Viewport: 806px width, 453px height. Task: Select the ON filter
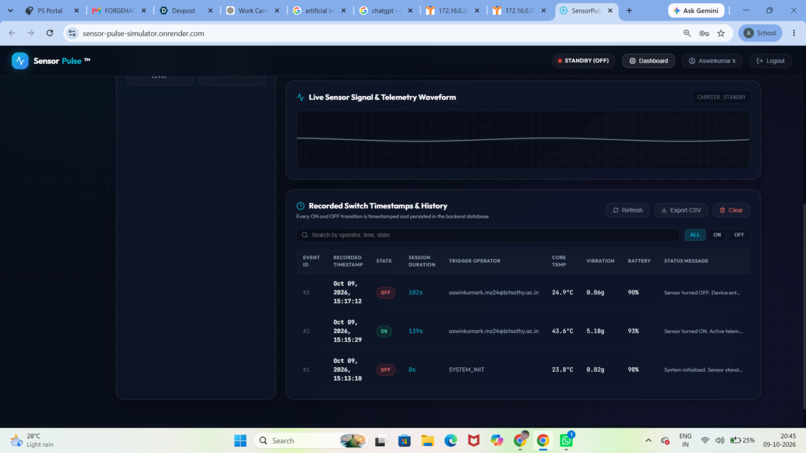pyautogui.click(x=717, y=234)
